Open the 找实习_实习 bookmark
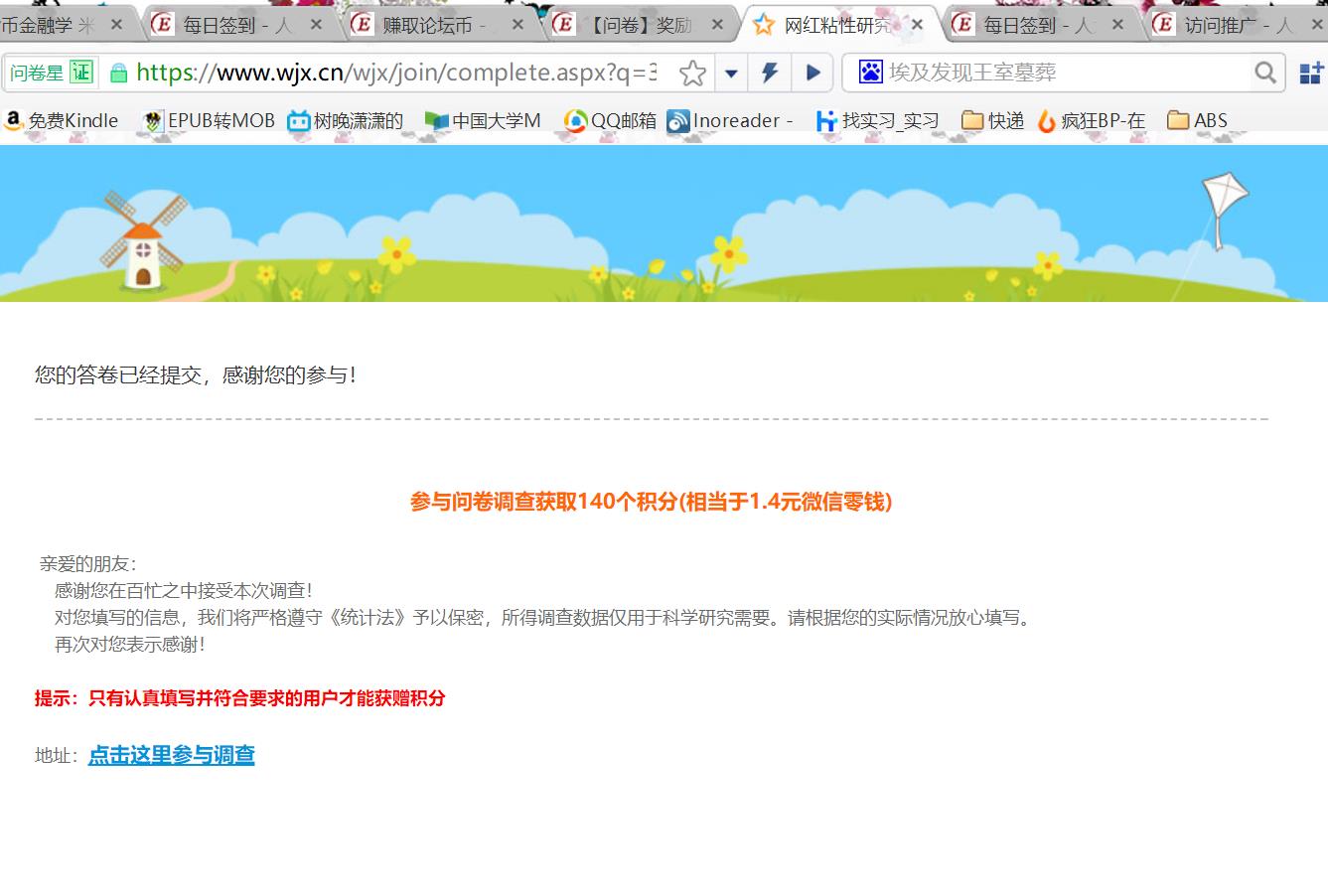 pos(877,121)
